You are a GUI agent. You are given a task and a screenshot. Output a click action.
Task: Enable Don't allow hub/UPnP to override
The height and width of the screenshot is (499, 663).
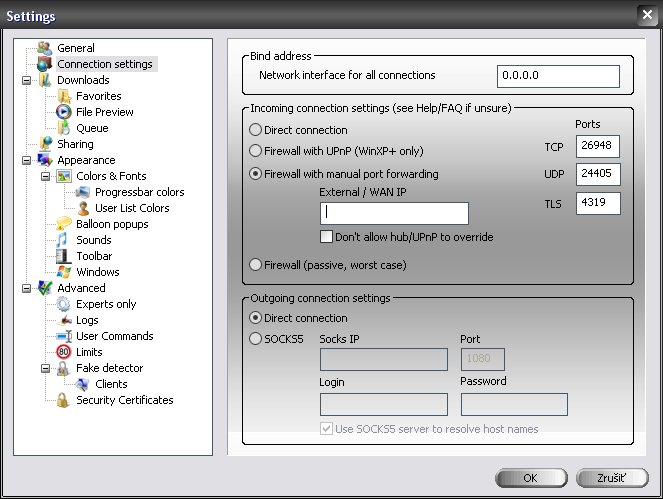click(x=326, y=237)
